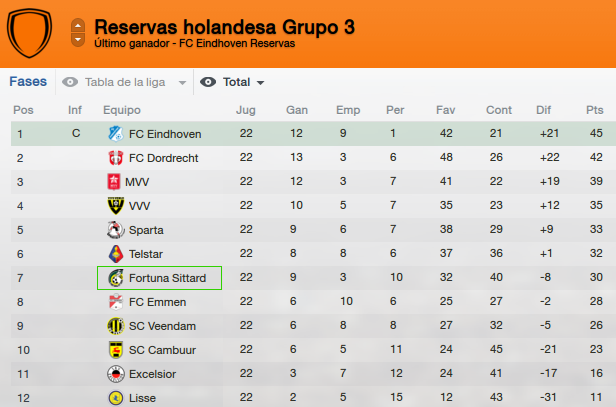Open the FC Emmen team link

pos(158,302)
